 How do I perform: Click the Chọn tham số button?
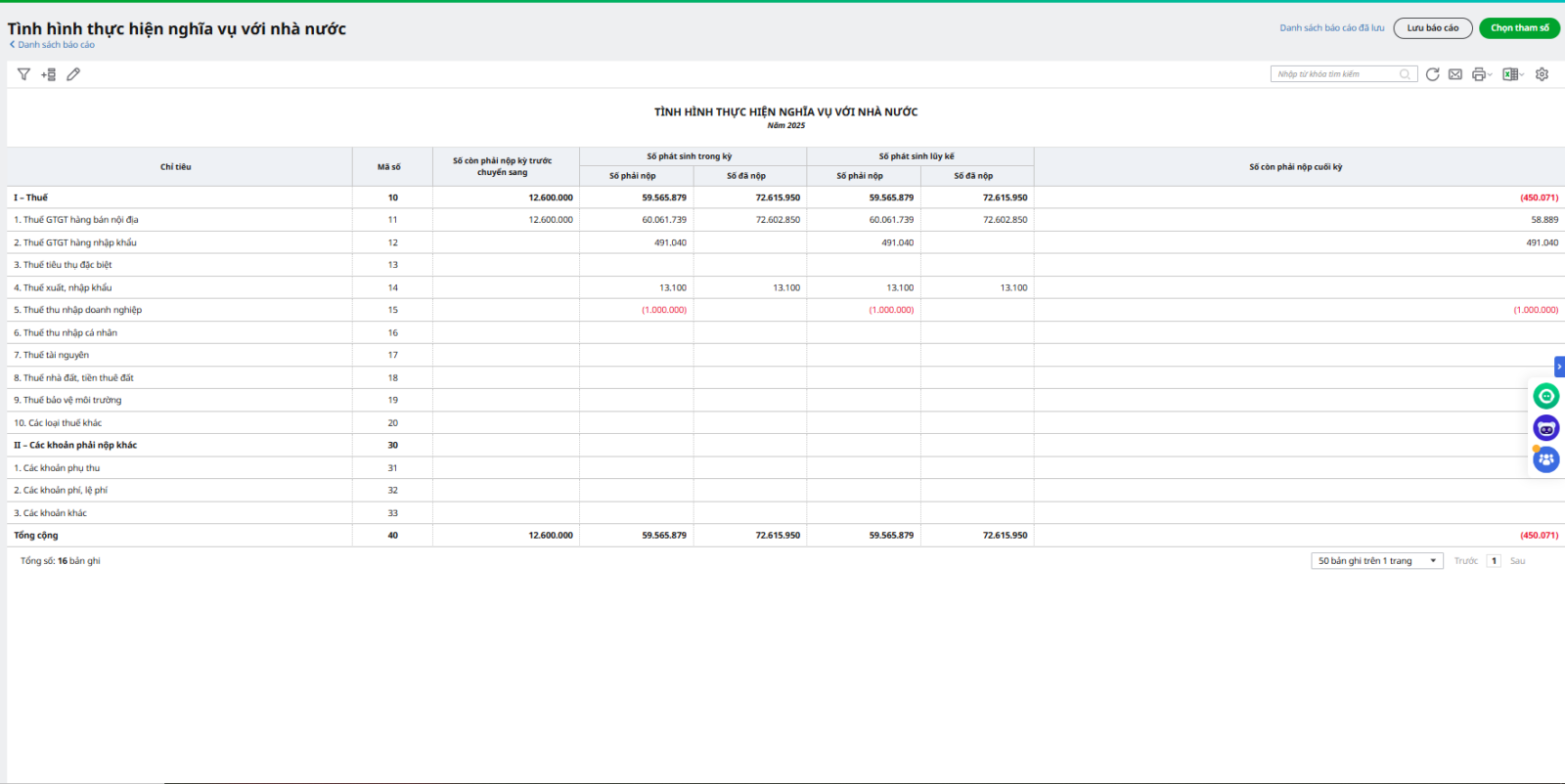tap(1519, 28)
